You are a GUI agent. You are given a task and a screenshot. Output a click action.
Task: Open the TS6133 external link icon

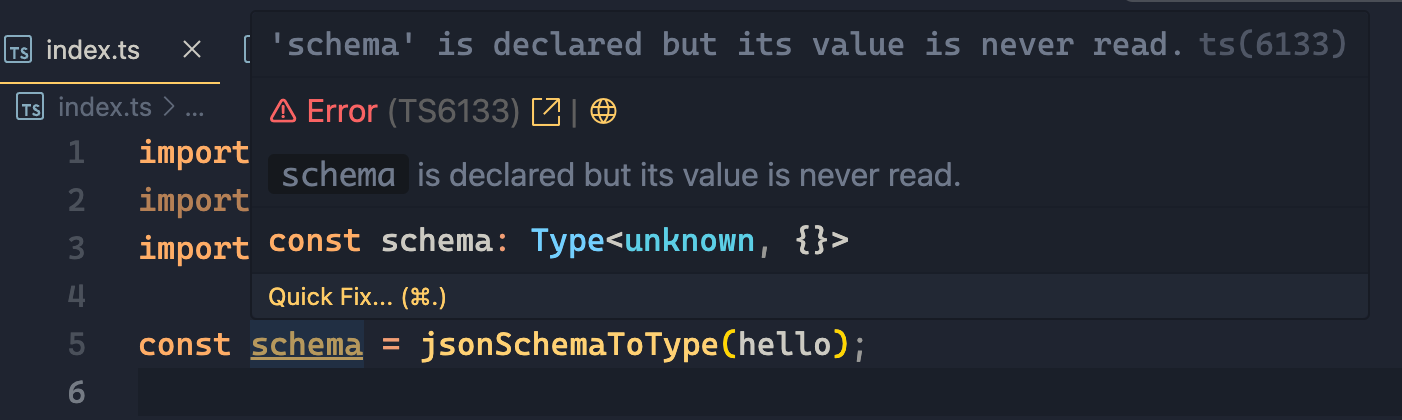tap(546, 111)
